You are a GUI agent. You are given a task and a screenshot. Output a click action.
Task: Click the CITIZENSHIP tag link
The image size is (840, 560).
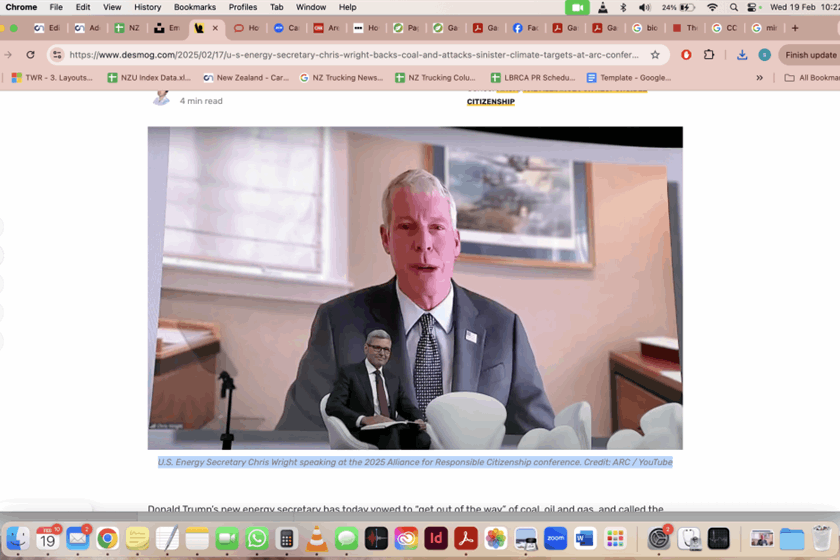point(490,102)
